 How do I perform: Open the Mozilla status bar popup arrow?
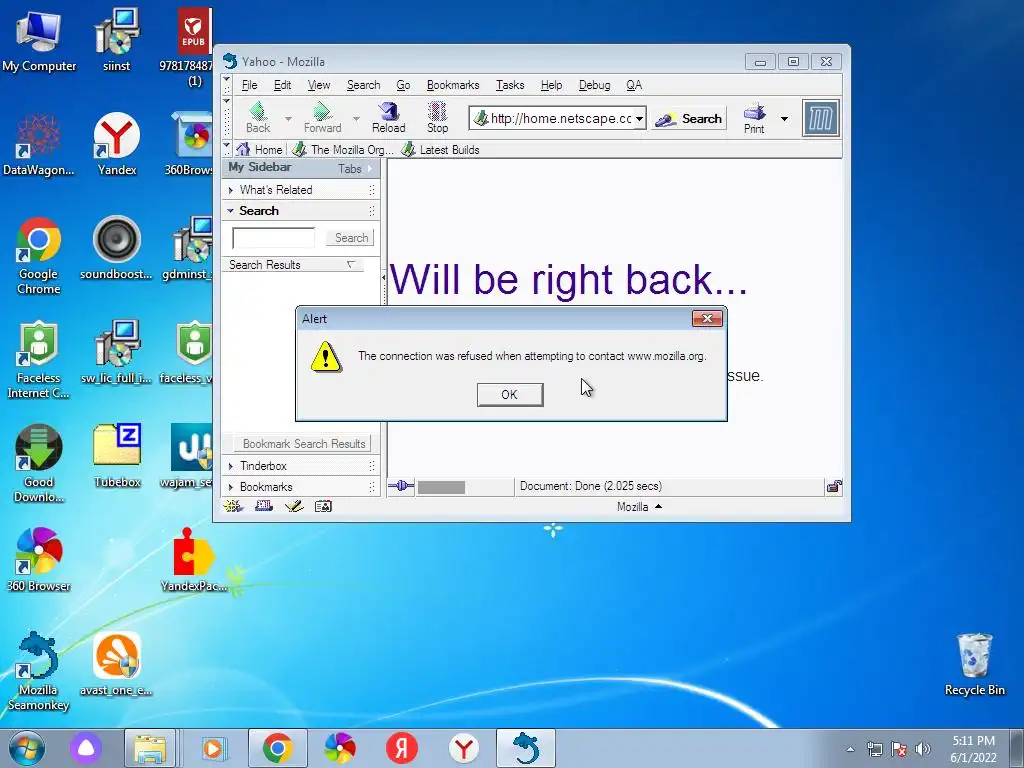(x=658, y=506)
